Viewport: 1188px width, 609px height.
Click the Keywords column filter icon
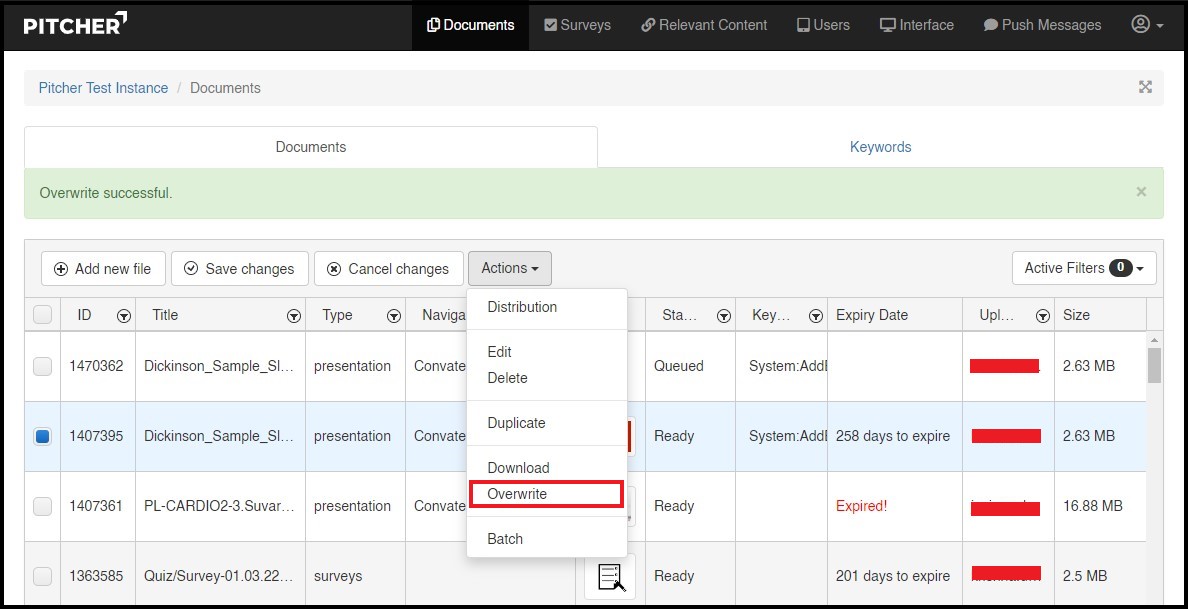814,316
